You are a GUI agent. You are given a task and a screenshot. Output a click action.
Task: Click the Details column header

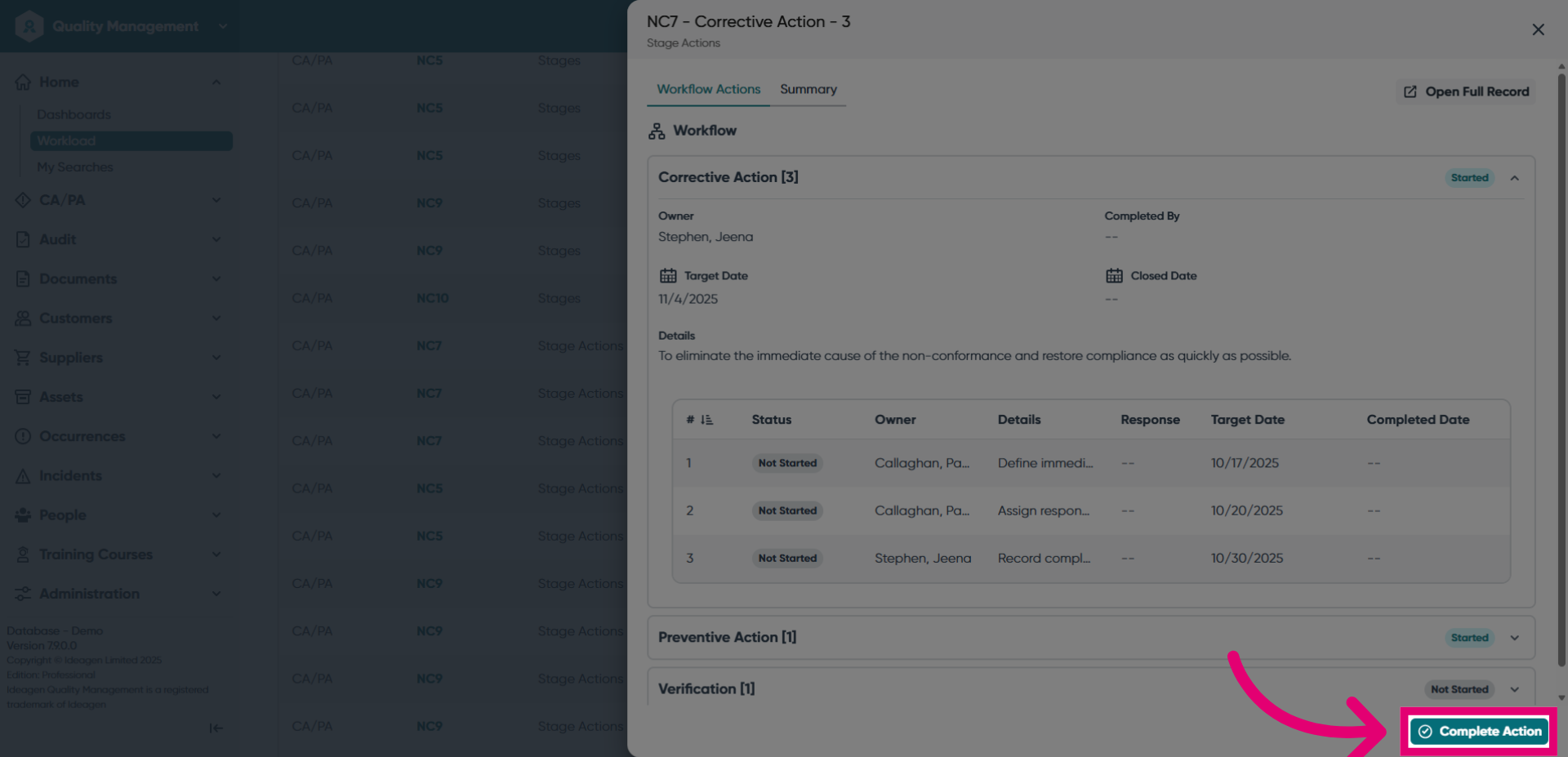[x=1019, y=420]
